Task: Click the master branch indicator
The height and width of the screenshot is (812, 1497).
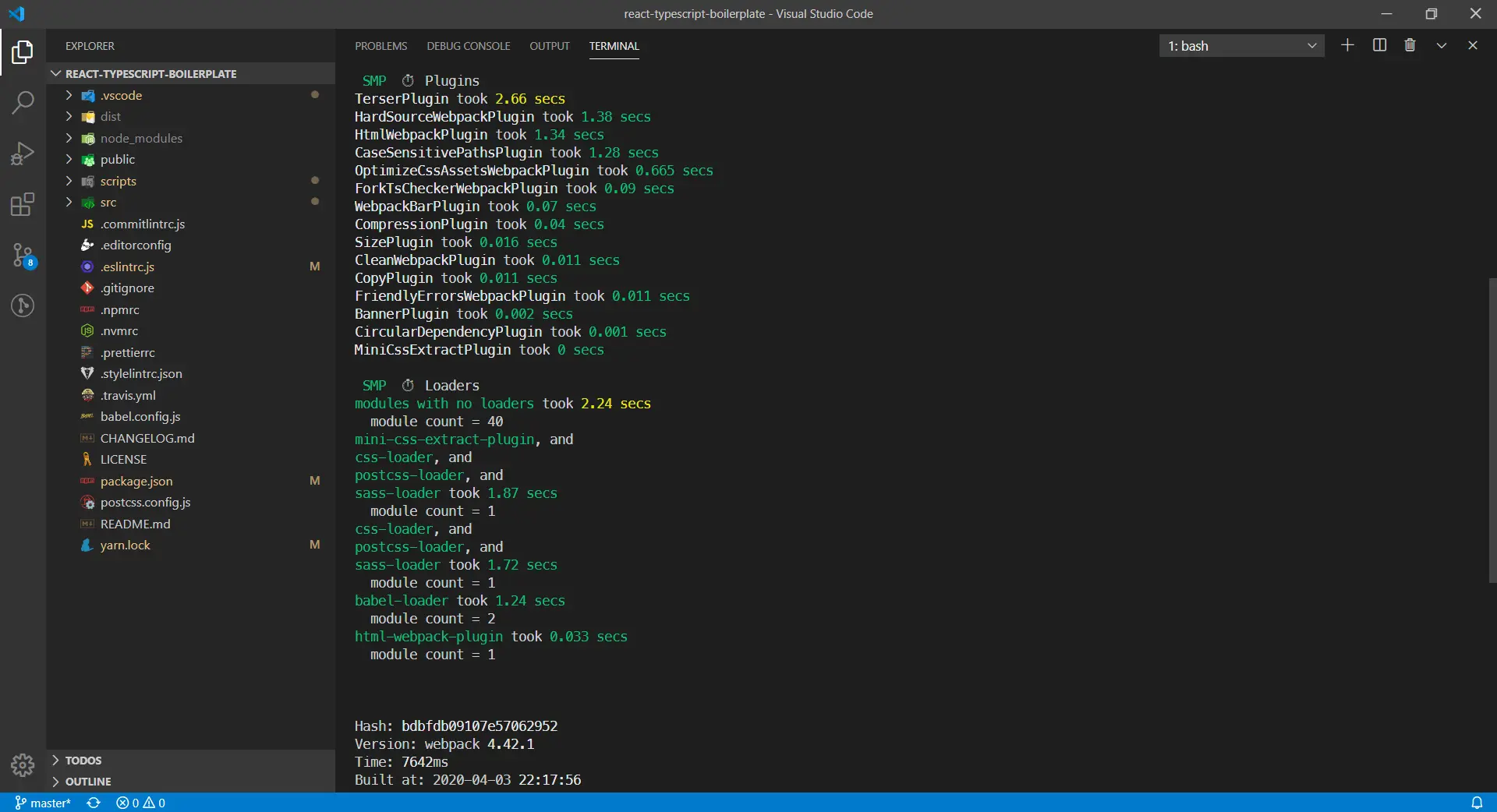Action: coord(43,803)
